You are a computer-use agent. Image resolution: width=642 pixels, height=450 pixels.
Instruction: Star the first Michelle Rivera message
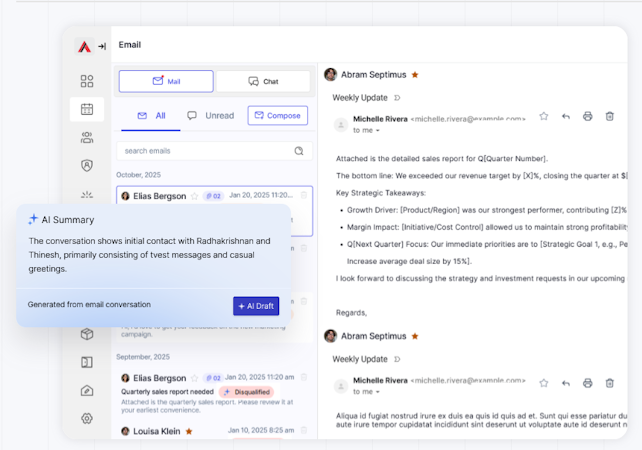[544, 116]
